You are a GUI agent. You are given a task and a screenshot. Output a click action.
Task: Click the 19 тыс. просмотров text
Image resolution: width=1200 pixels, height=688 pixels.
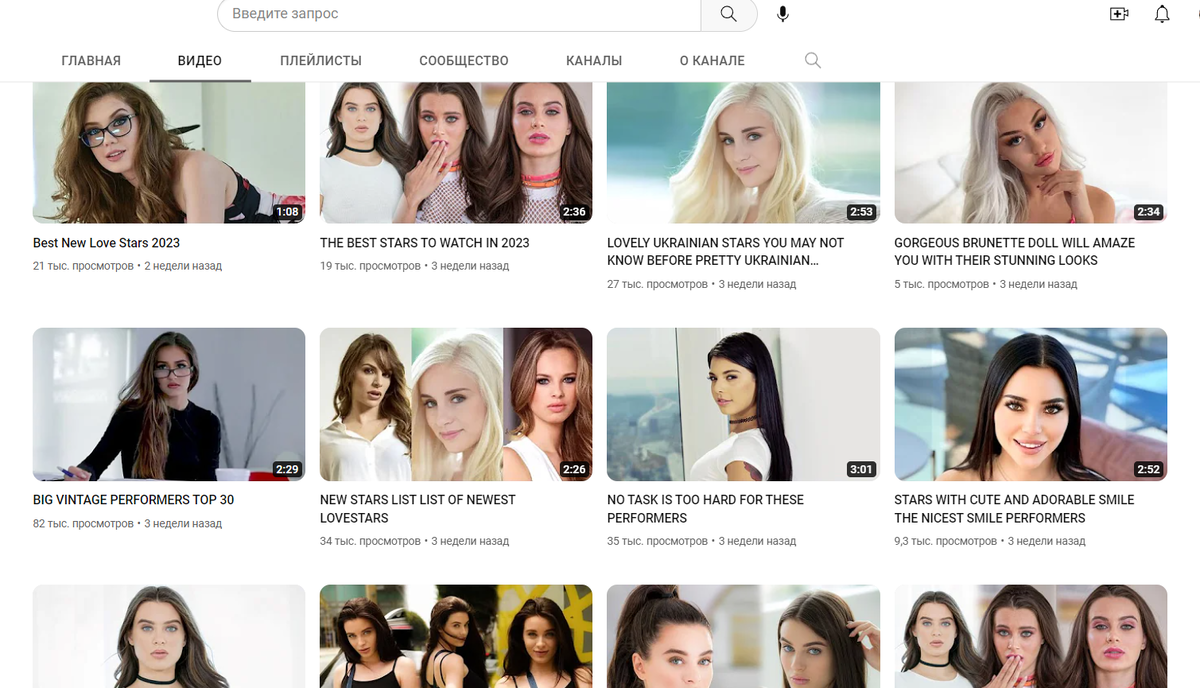(370, 267)
